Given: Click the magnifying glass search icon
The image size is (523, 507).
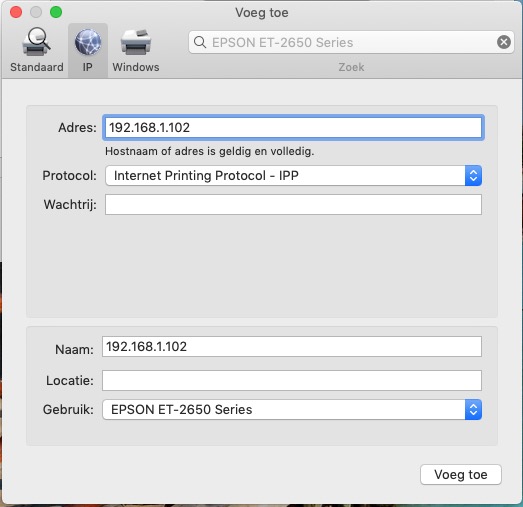Looking at the screenshot, I should (x=200, y=42).
